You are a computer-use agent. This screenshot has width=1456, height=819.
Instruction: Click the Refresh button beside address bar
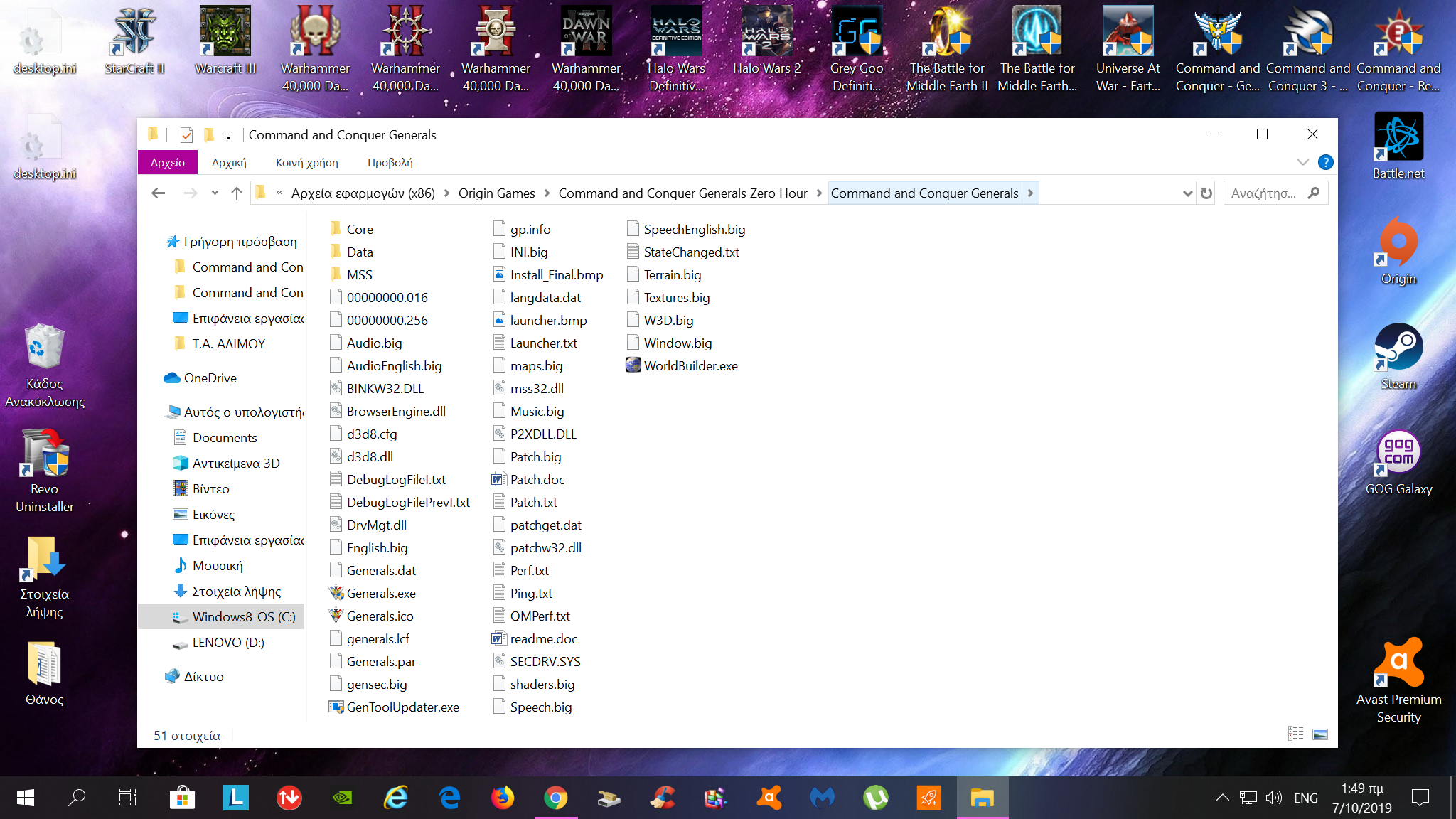[x=1206, y=193]
